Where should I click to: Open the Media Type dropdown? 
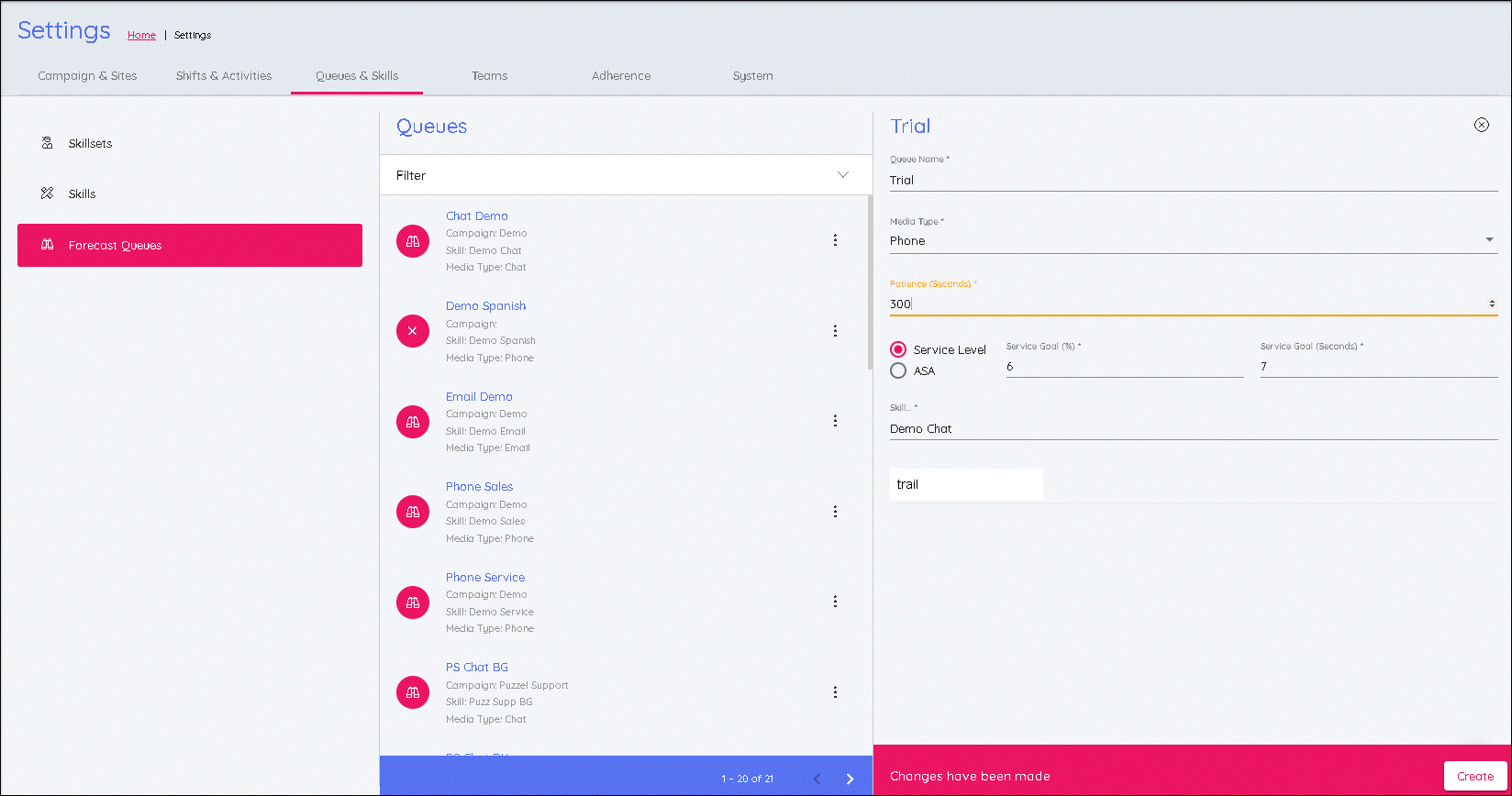coord(1488,240)
